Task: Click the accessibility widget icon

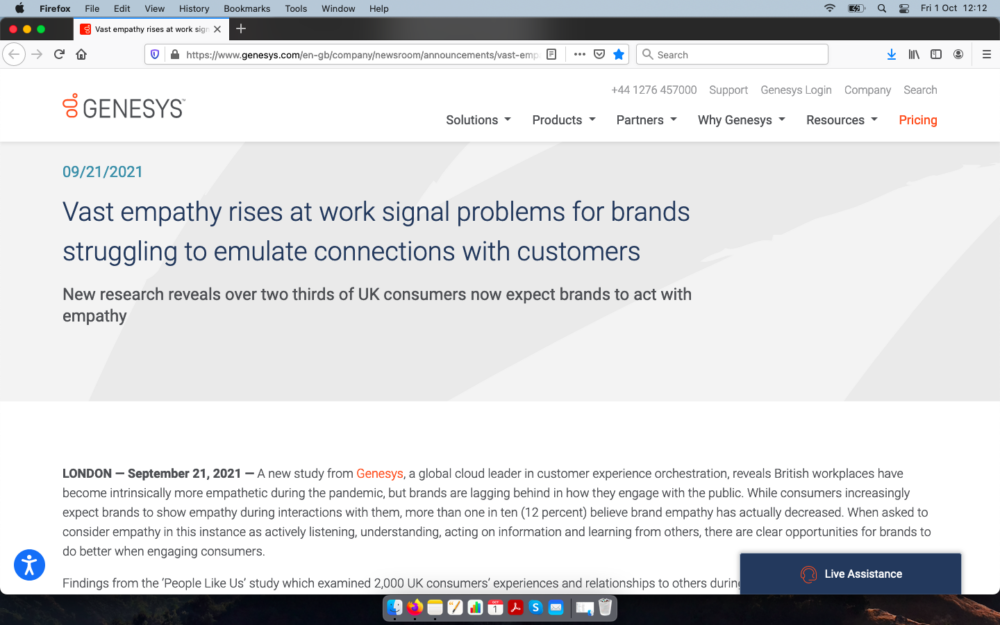Action: [x=29, y=565]
